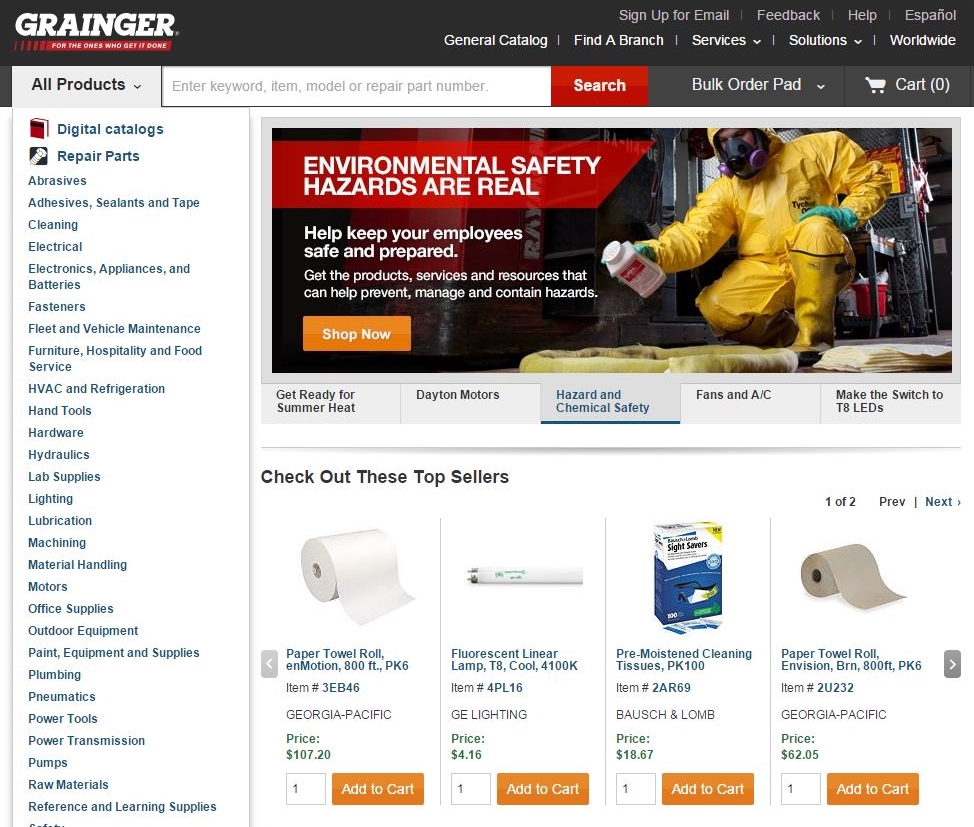Open the Services dropdown menu

pos(726,40)
